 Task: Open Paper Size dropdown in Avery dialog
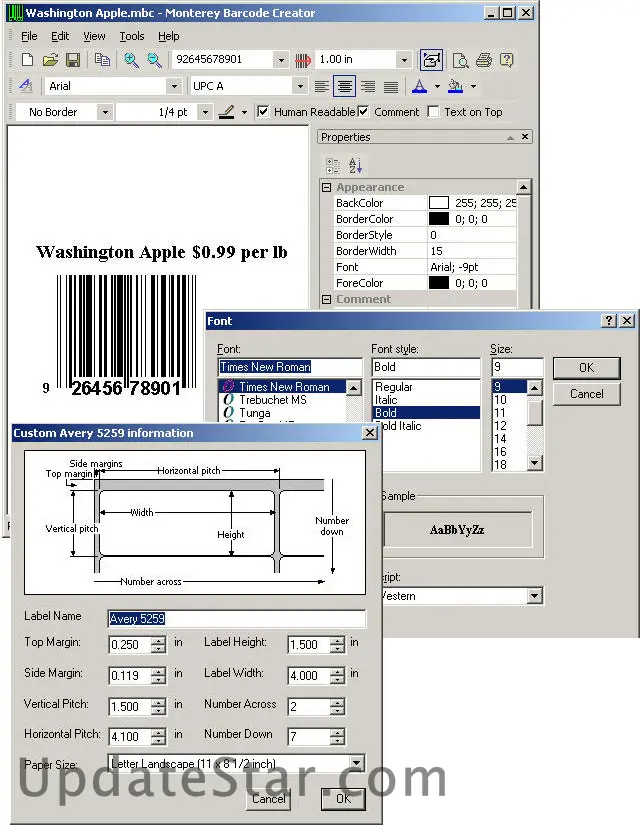pyautogui.click(x=356, y=763)
